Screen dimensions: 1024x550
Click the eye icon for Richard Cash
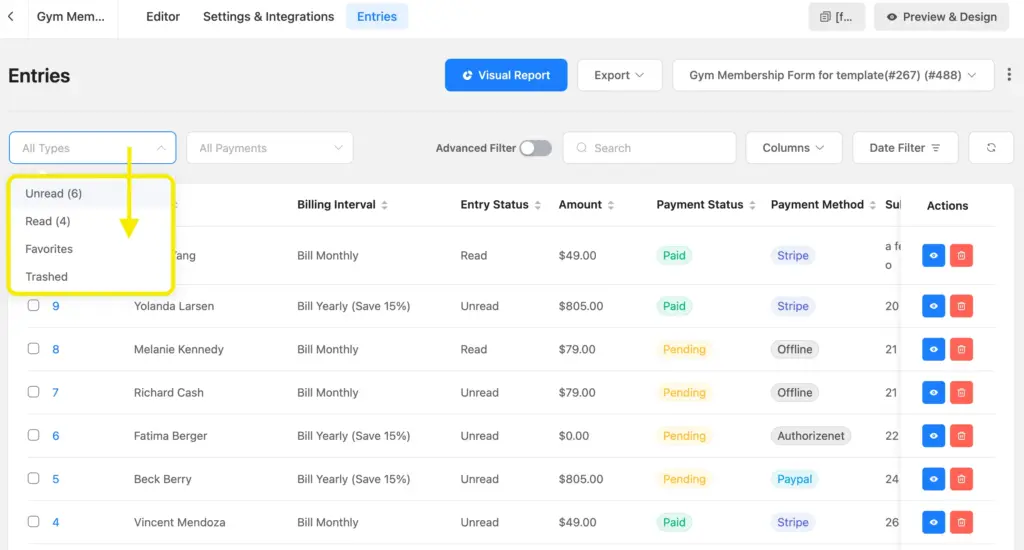point(933,393)
